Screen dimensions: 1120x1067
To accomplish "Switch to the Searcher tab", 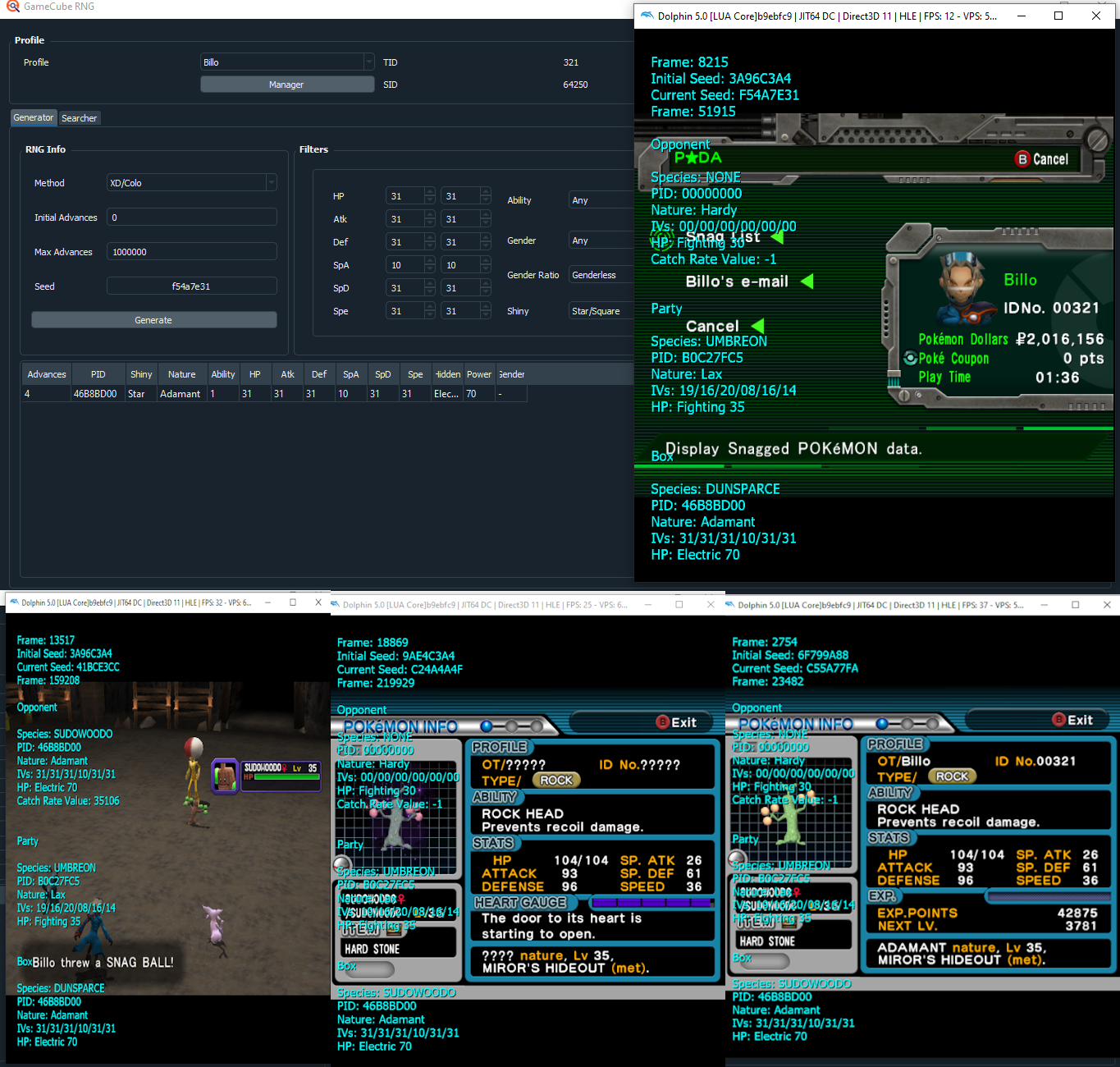I will (80, 118).
